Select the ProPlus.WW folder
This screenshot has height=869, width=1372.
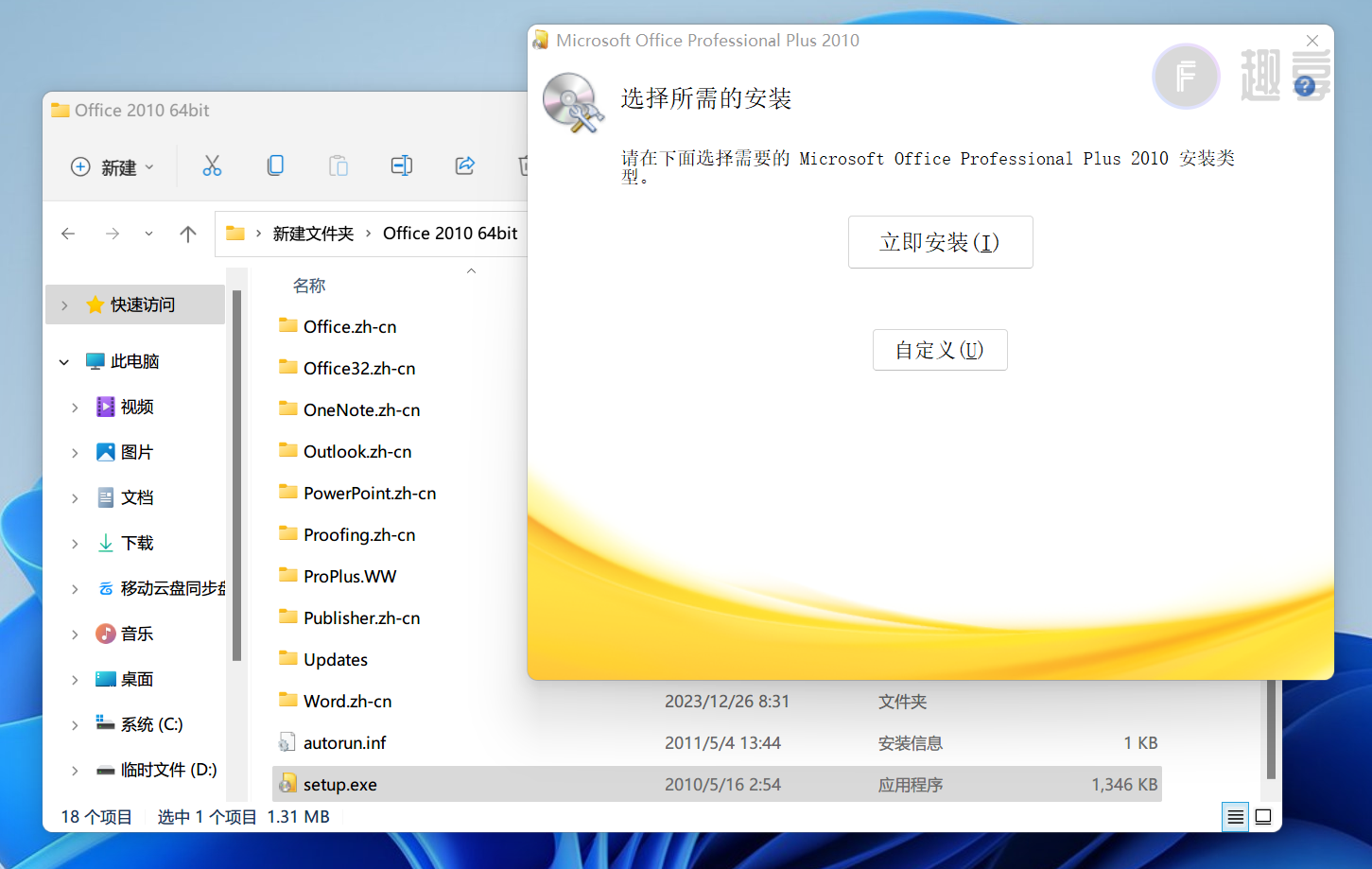(x=350, y=576)
